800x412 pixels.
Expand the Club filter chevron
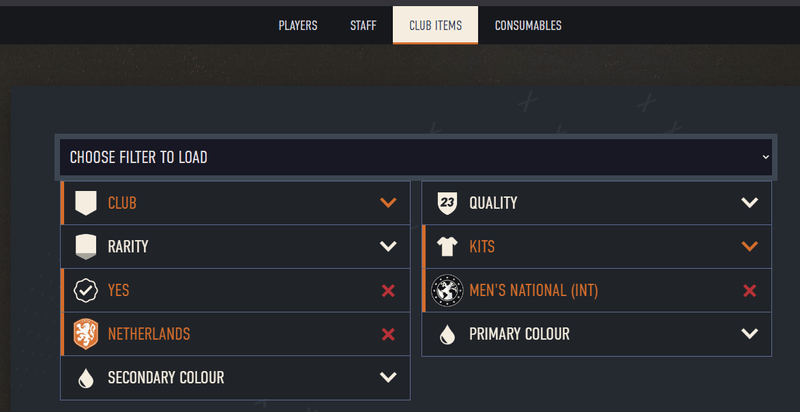[388, 203]
